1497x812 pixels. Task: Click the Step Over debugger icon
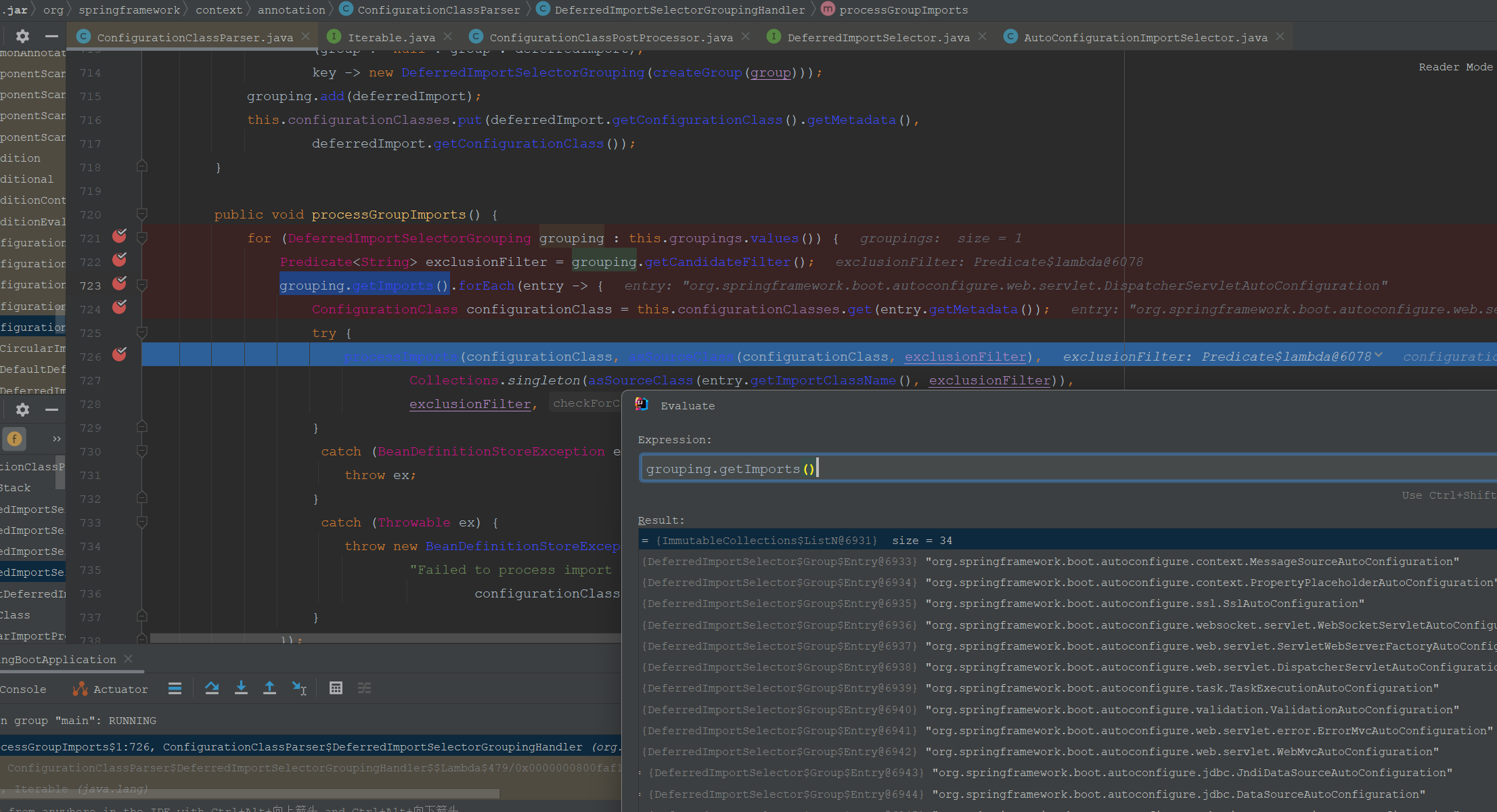(x=212, y=688)
